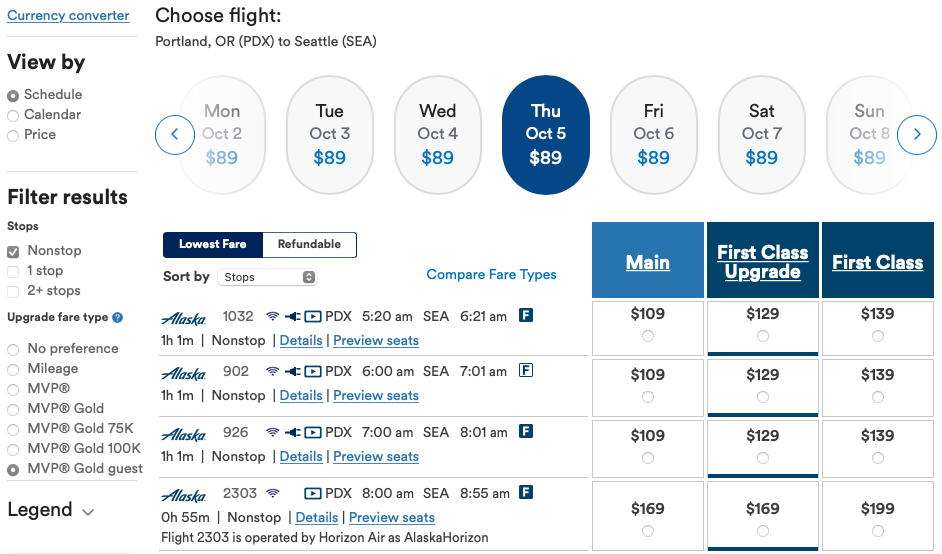Click the Upgrade fare type help icon
Viewport: 942px width, 554px height.
pos(118,318)
